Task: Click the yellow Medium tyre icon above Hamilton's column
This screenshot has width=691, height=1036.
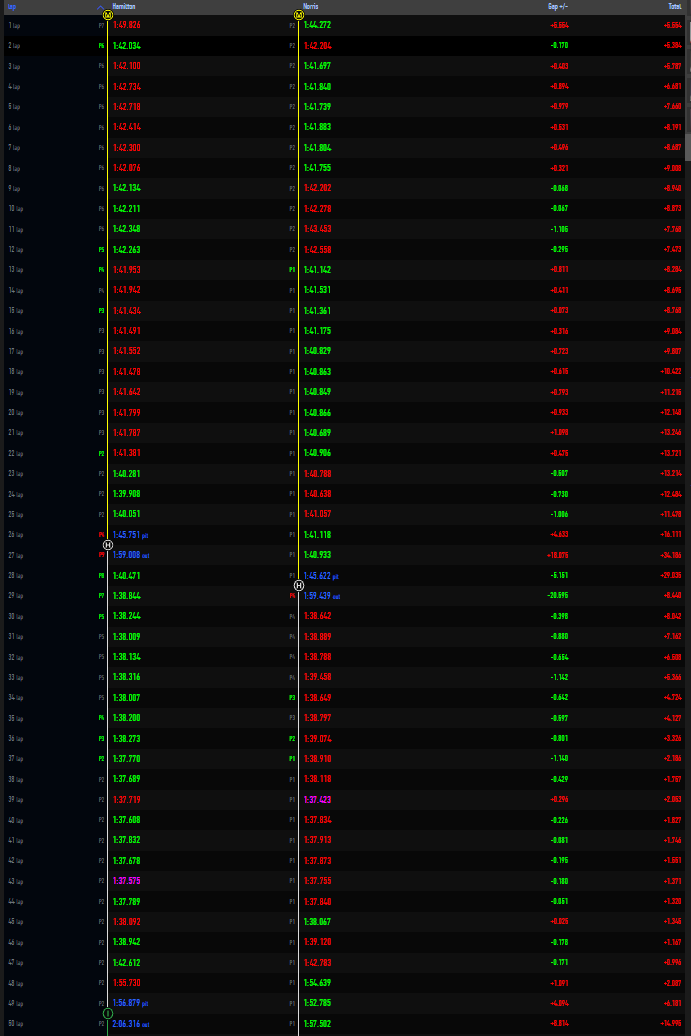Action: coord(108,15)
